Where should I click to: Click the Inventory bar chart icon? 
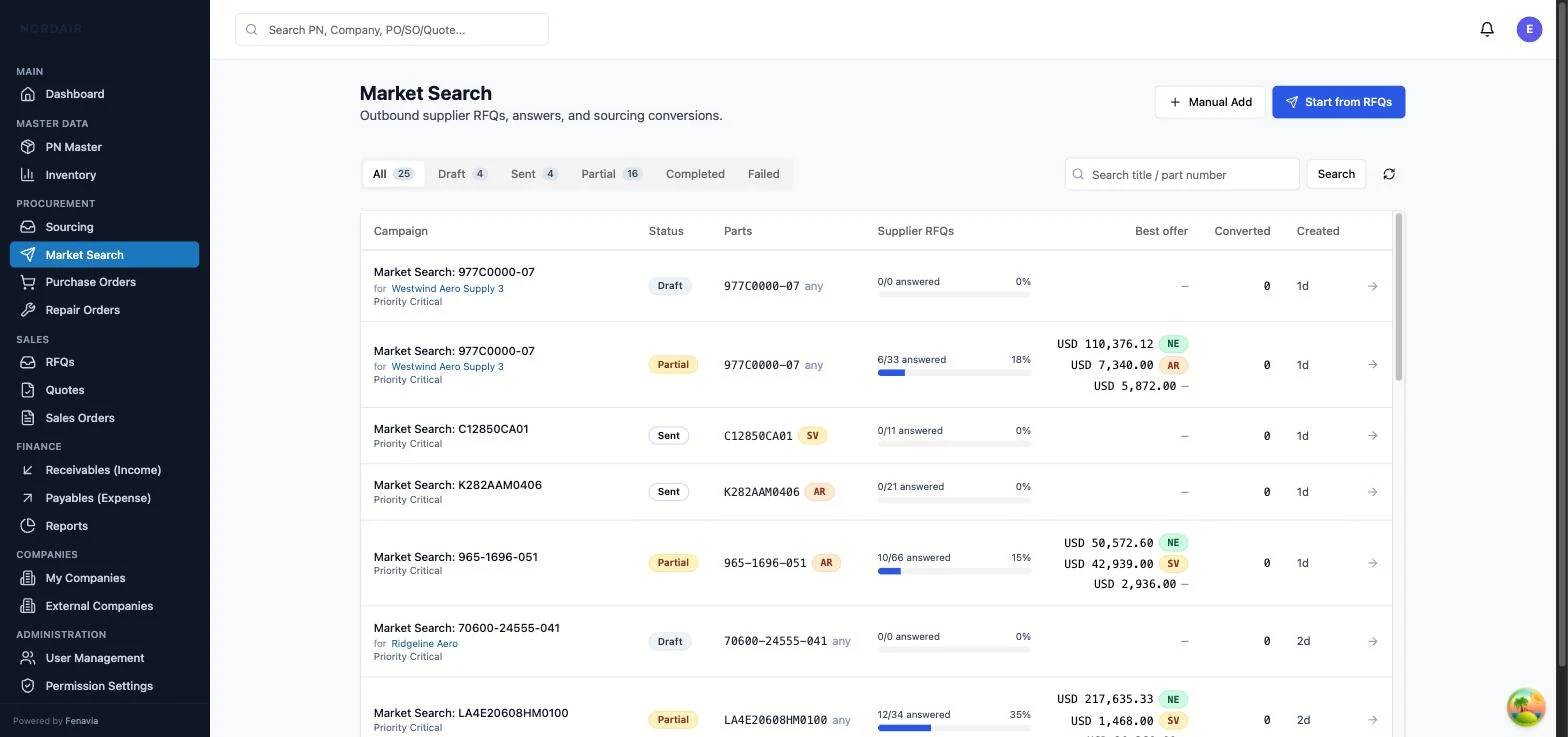(28, 175)
